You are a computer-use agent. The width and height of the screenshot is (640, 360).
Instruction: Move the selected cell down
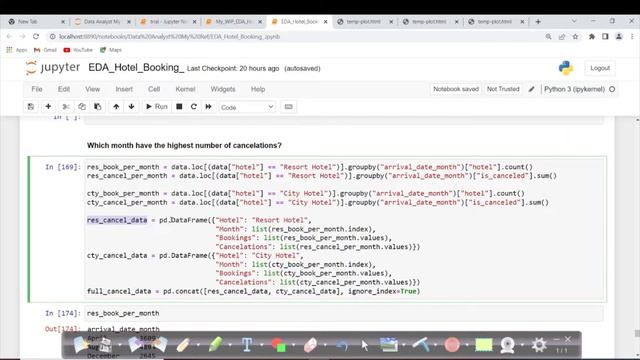pyautogui.click(x=131, y=107)
